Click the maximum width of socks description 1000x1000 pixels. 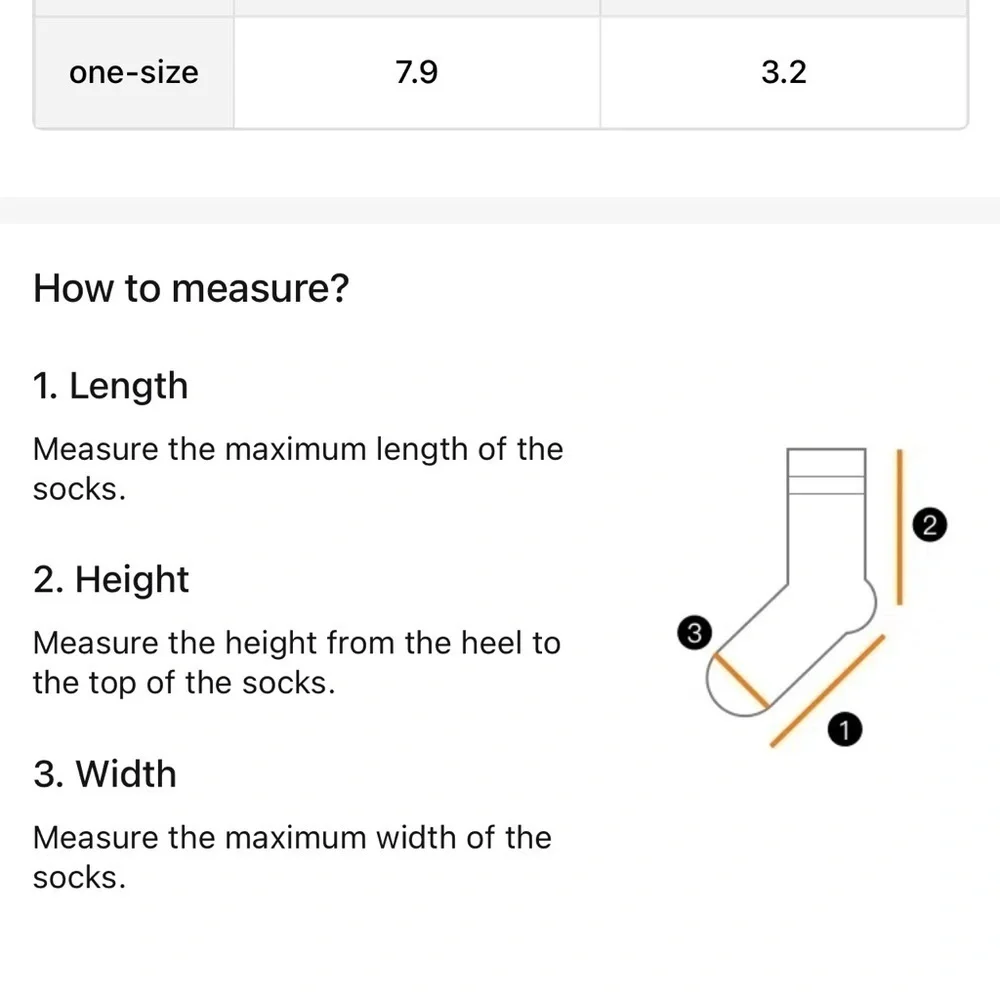(x=292, y=857)
